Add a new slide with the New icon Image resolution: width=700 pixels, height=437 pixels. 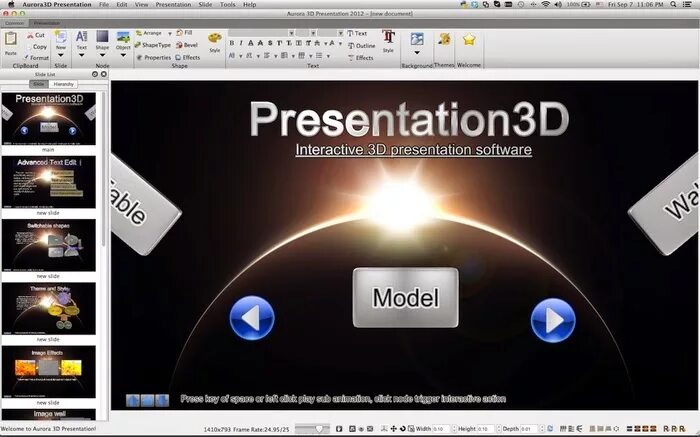point(61,40)
